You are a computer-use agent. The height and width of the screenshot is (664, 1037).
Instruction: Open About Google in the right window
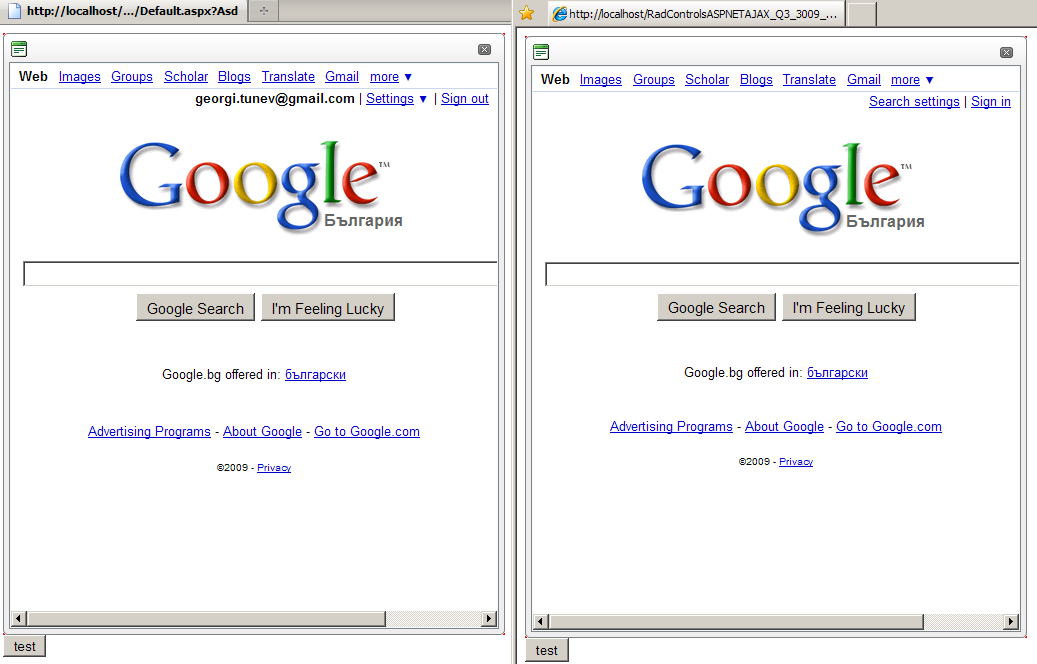pyautogui.click(x=784, y=427)
